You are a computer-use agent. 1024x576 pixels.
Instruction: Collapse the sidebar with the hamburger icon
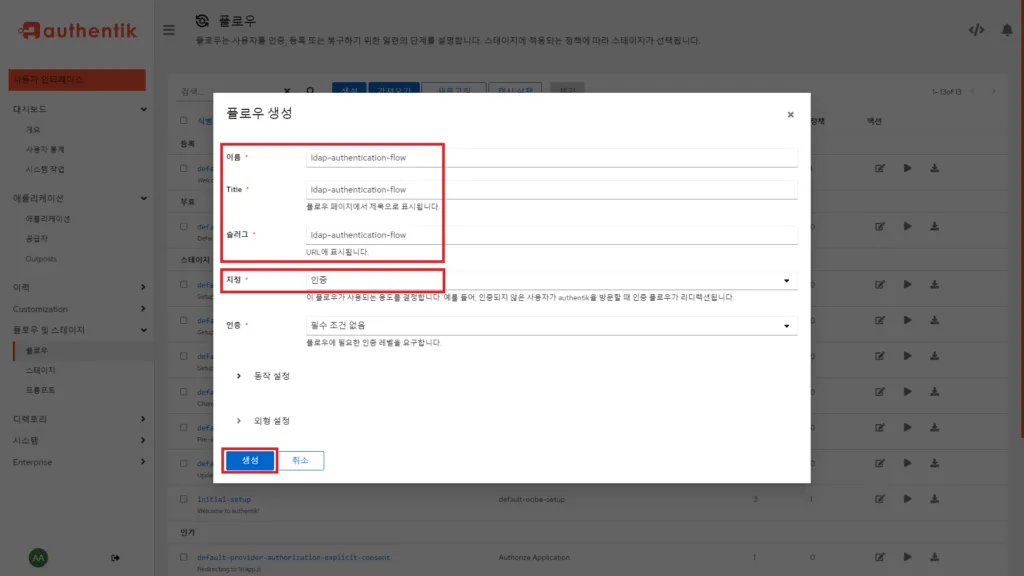169,29
